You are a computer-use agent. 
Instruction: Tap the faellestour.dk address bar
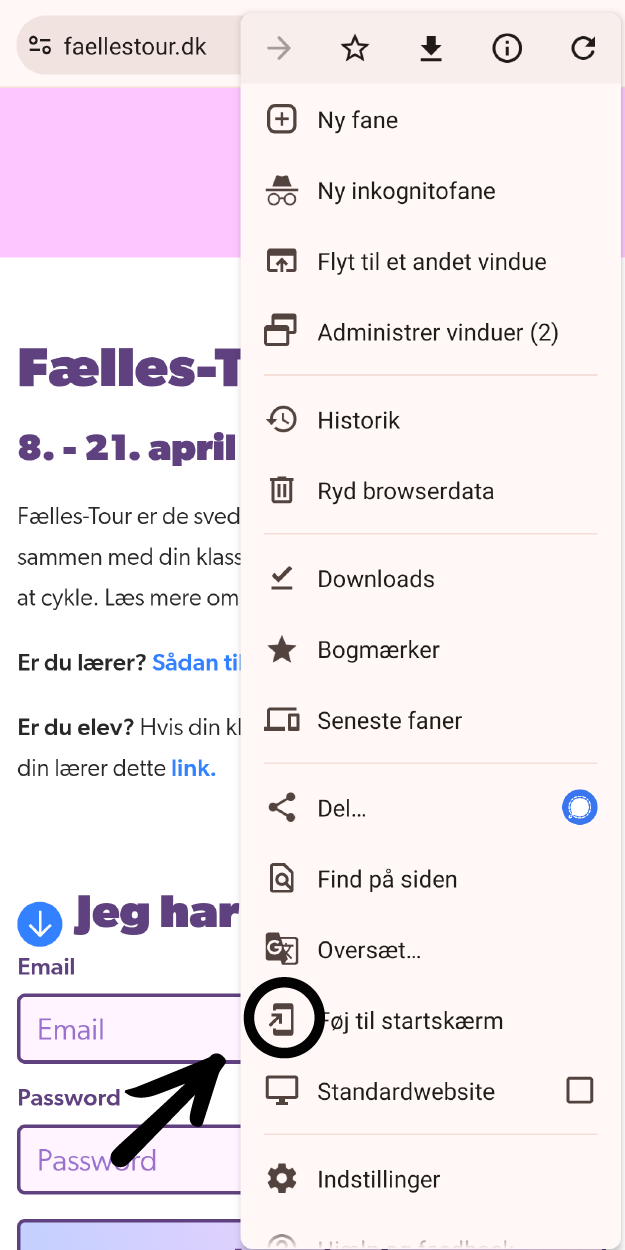pyautogui.click(x=135, y=46)
